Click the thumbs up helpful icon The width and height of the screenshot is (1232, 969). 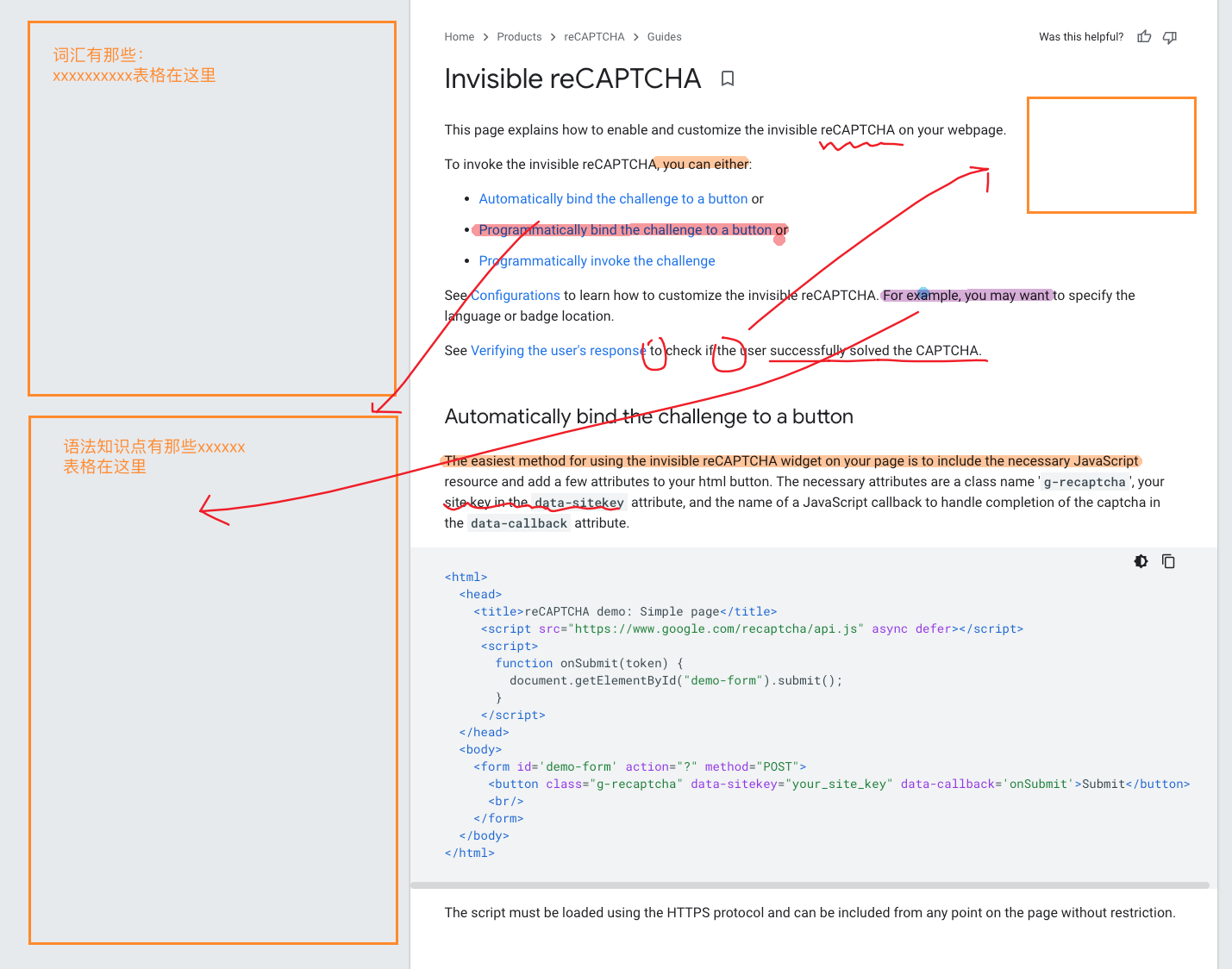[x=1144, y=36]
